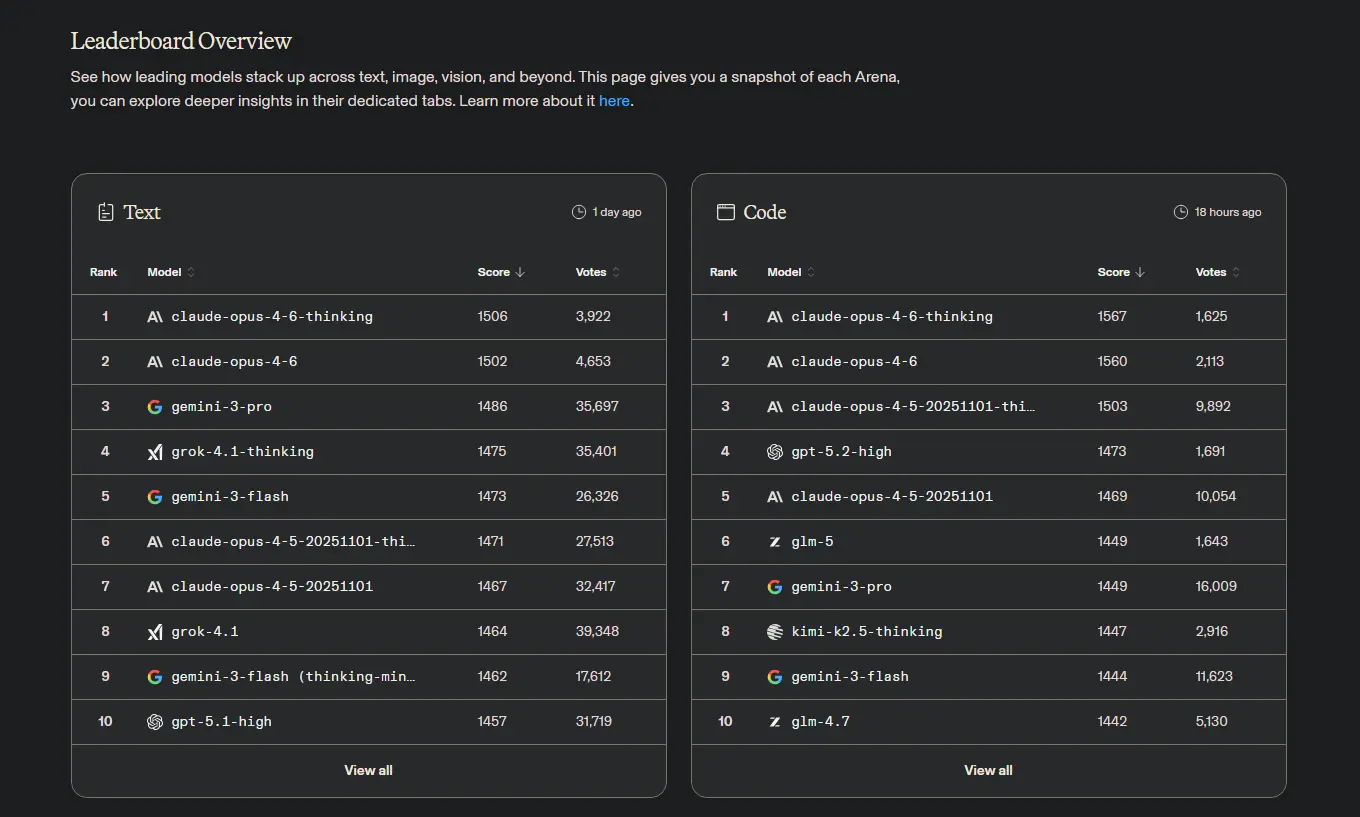Viewport: 1360px width, 817px height.
Task: Sort Code table by Votes column
Action: [x=1218, y=272]
